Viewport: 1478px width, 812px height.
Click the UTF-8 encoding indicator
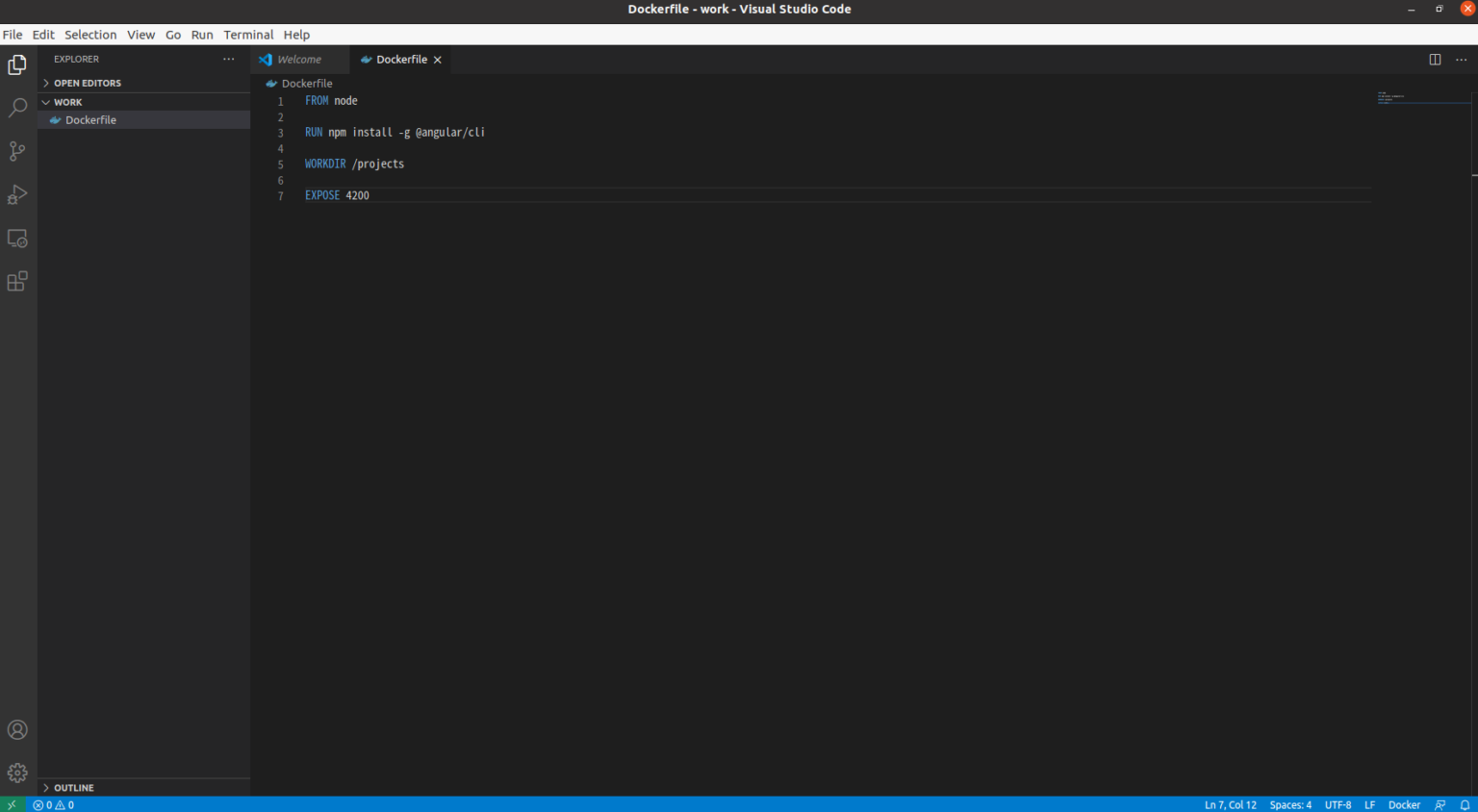coord(1338,805)
